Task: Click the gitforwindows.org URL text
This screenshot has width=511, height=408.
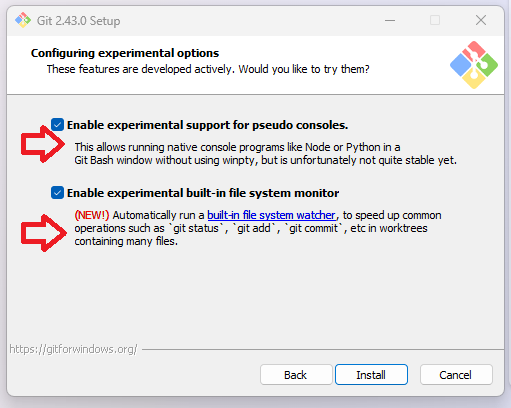Action: point(73,349)
